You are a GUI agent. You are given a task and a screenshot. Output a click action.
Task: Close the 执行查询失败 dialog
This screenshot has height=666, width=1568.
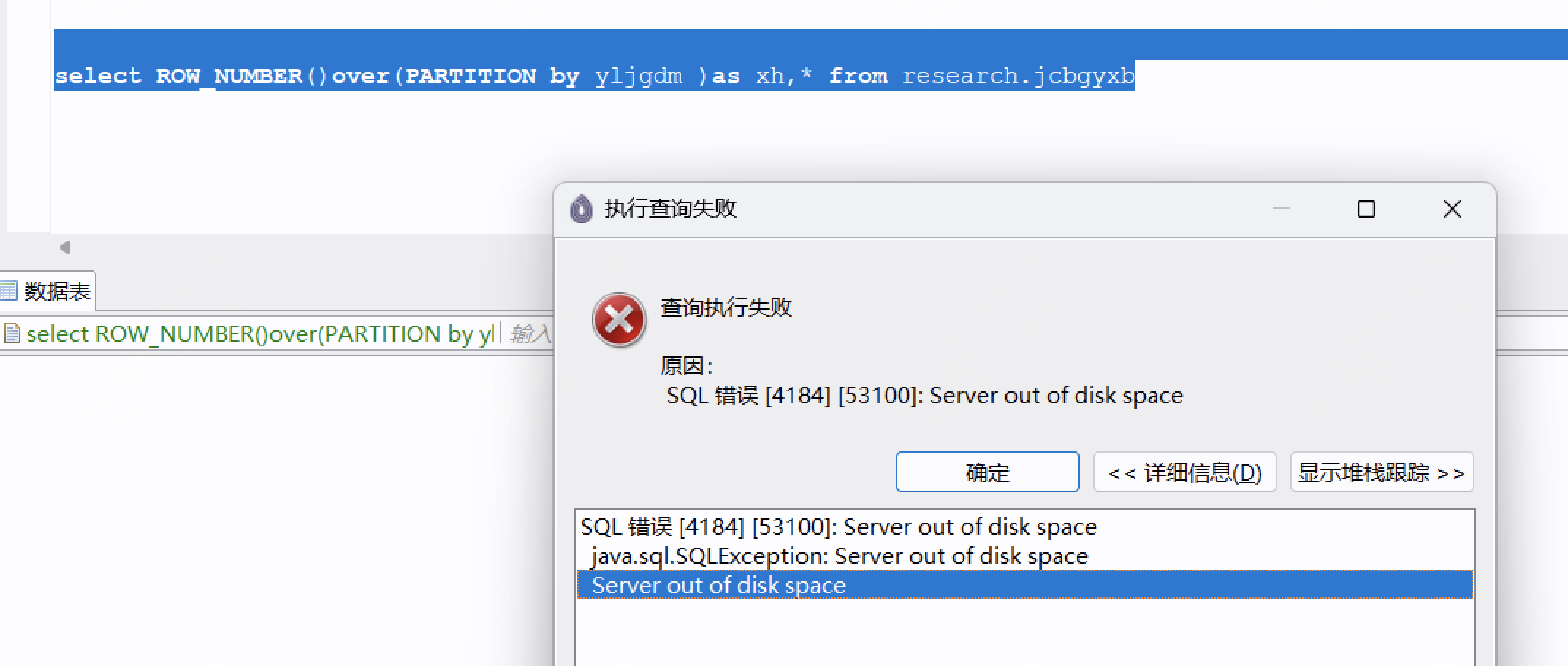(1452, 210)
